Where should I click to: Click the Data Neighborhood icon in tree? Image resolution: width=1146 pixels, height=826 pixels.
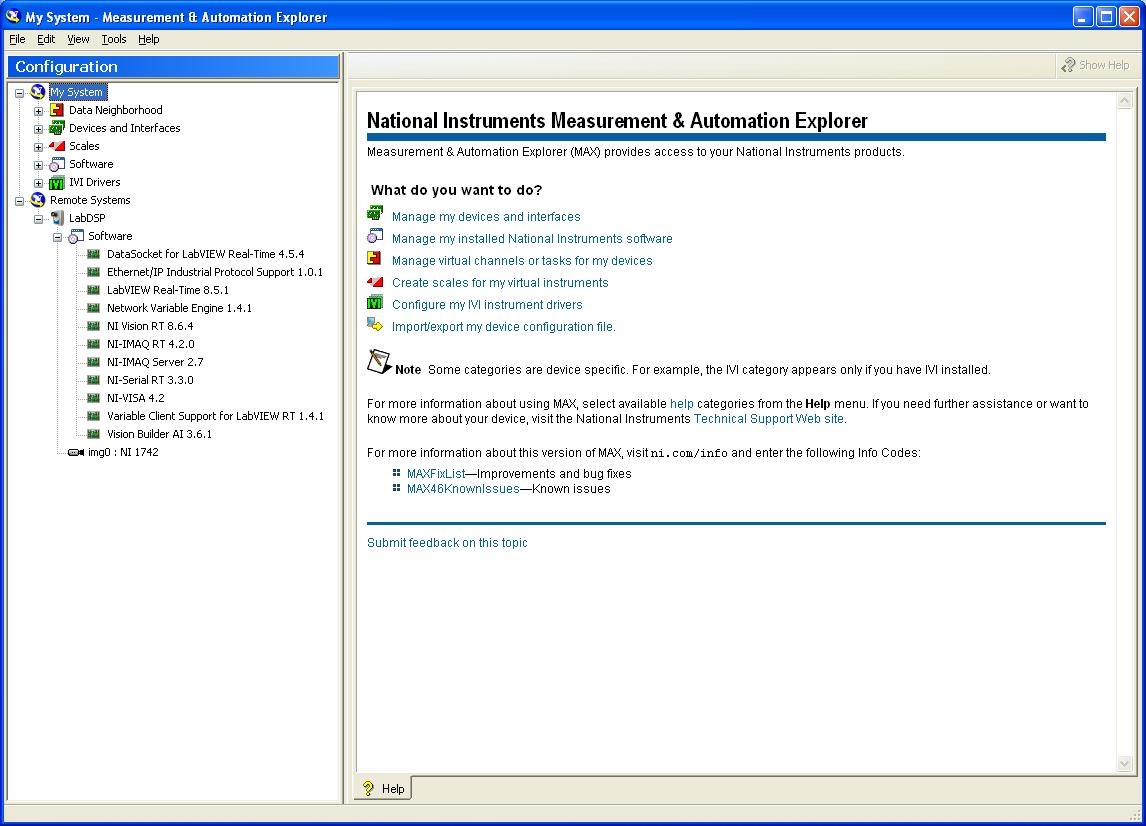(57, 110)
